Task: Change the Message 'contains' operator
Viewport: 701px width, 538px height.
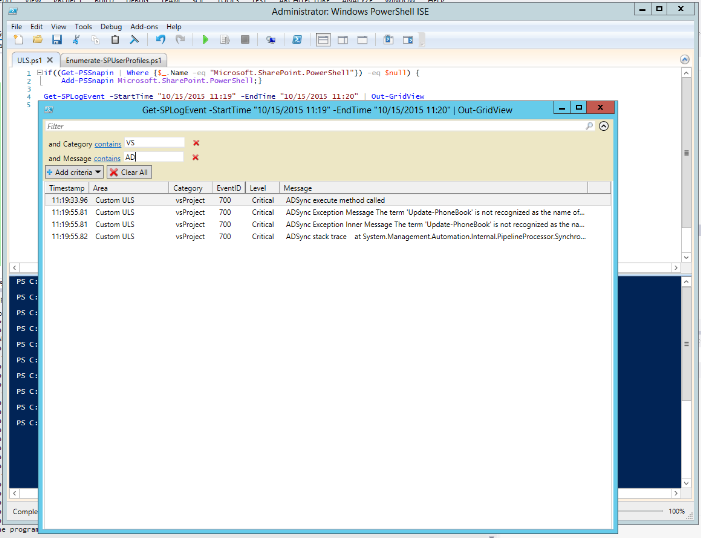Action: coord(107,158)
